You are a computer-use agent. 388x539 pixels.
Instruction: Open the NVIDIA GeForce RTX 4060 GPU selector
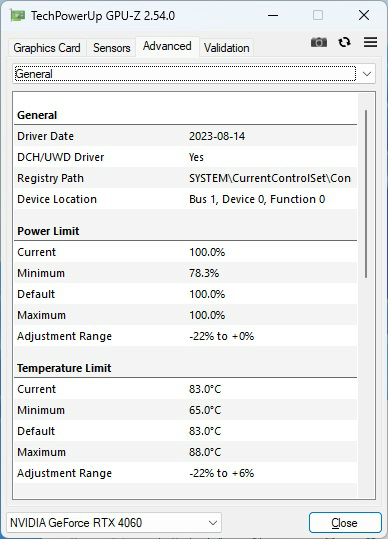114,523
